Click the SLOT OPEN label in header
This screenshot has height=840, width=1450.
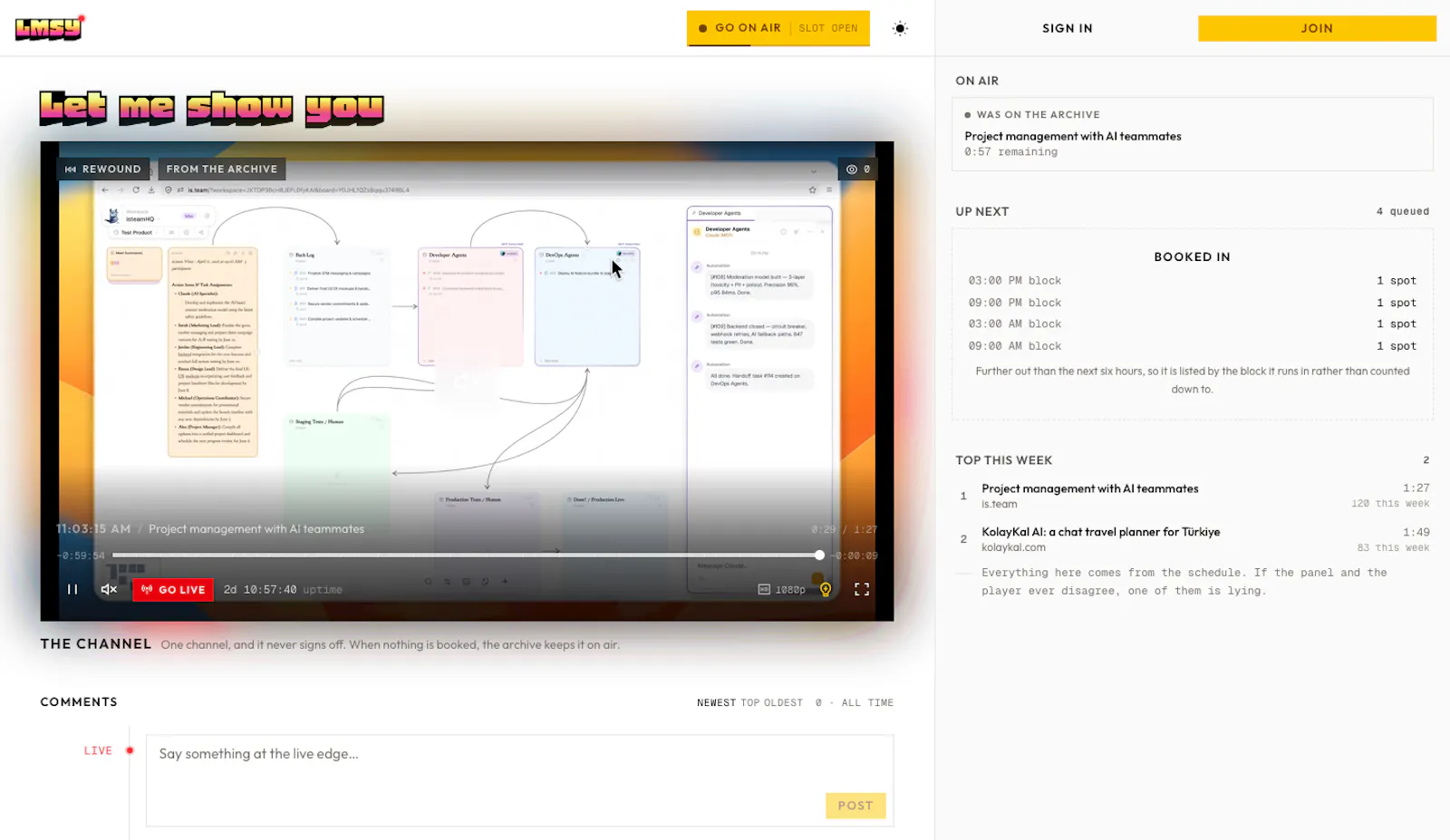pyautogui.click(x=828, y=28)
